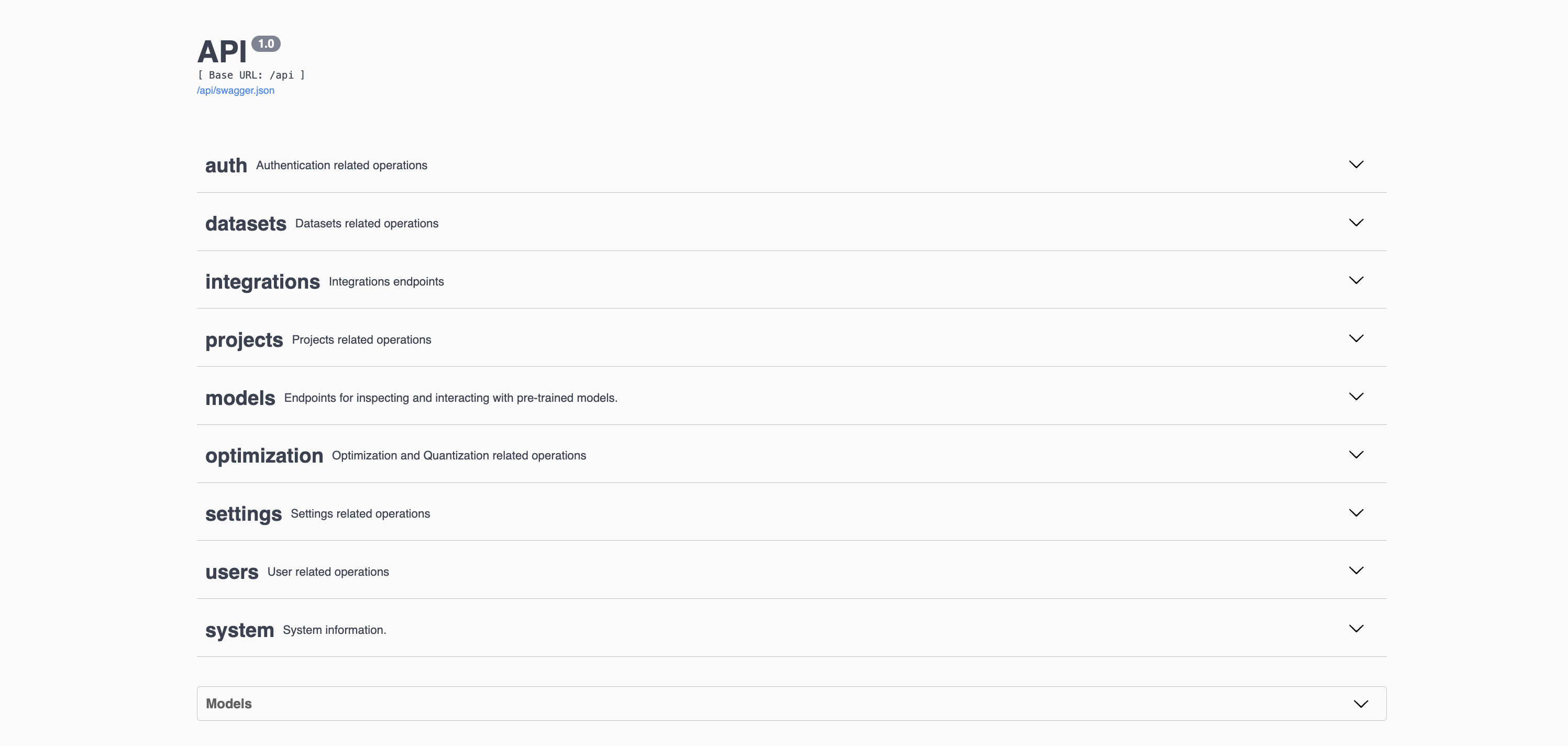Expand the integrations section chevron
Viewport: 1568px width, 746px height.
click(1356, 280)
